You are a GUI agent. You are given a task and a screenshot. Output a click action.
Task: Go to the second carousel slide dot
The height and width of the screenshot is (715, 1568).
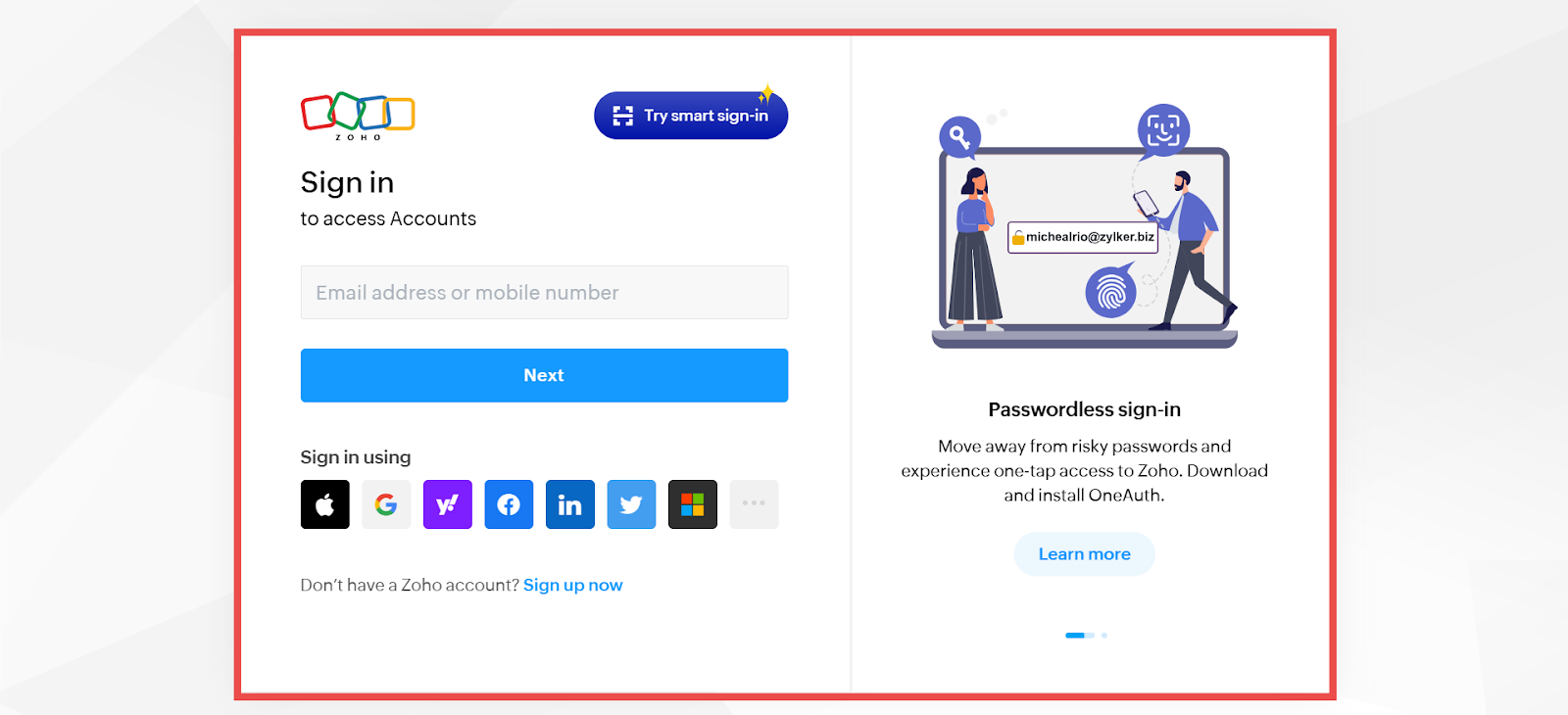(x=1104, y=636)
